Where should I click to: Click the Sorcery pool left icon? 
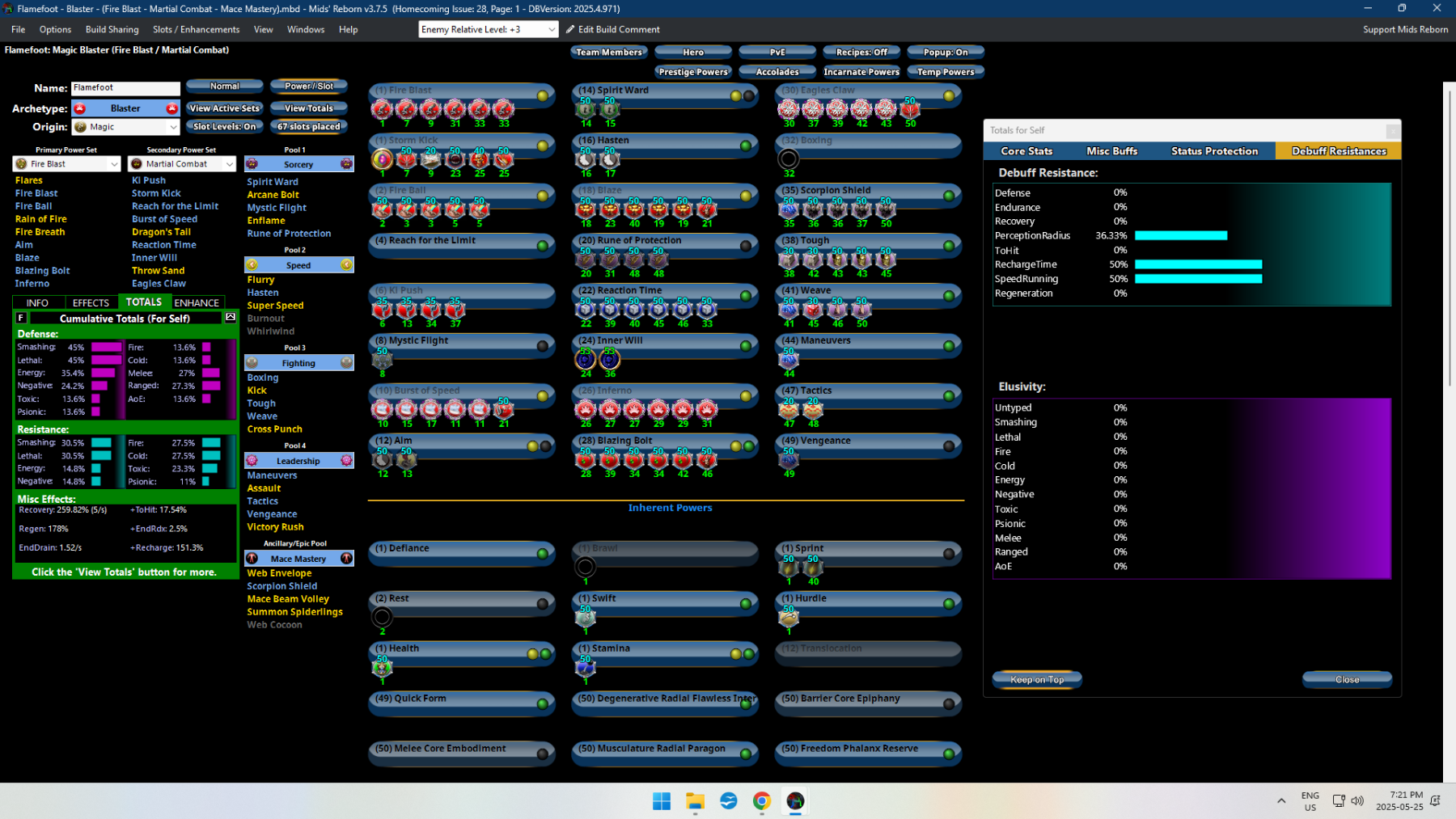click(252, 164)
